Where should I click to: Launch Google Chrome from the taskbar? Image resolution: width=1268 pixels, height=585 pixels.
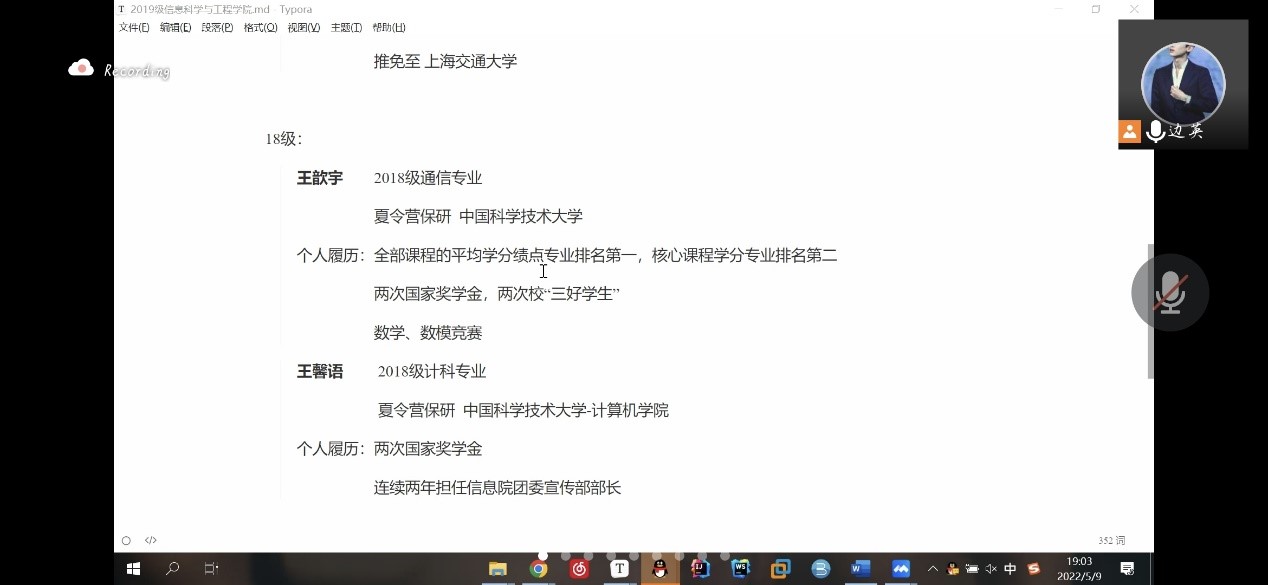click(538, 569)
